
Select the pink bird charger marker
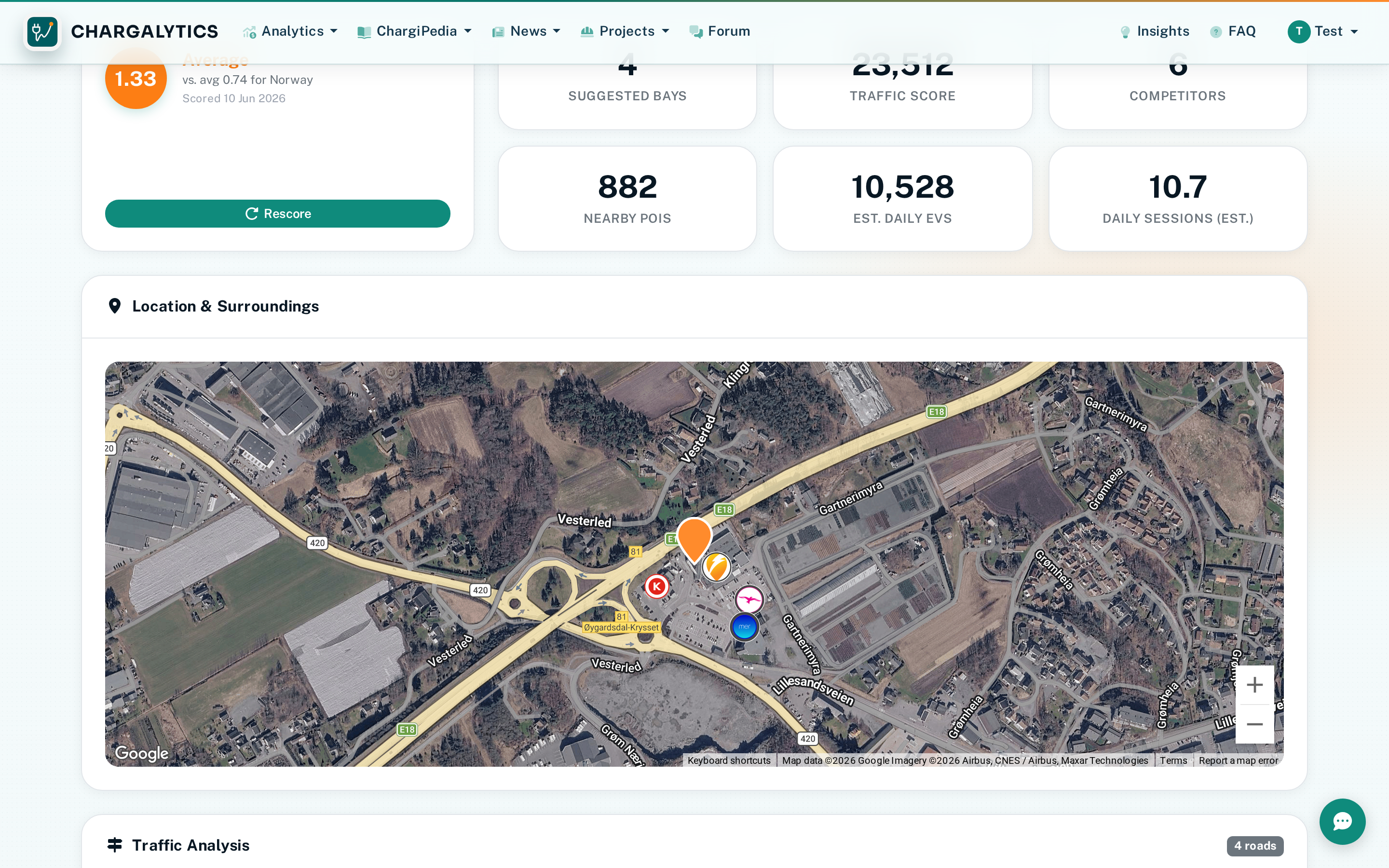coord(749,600)
